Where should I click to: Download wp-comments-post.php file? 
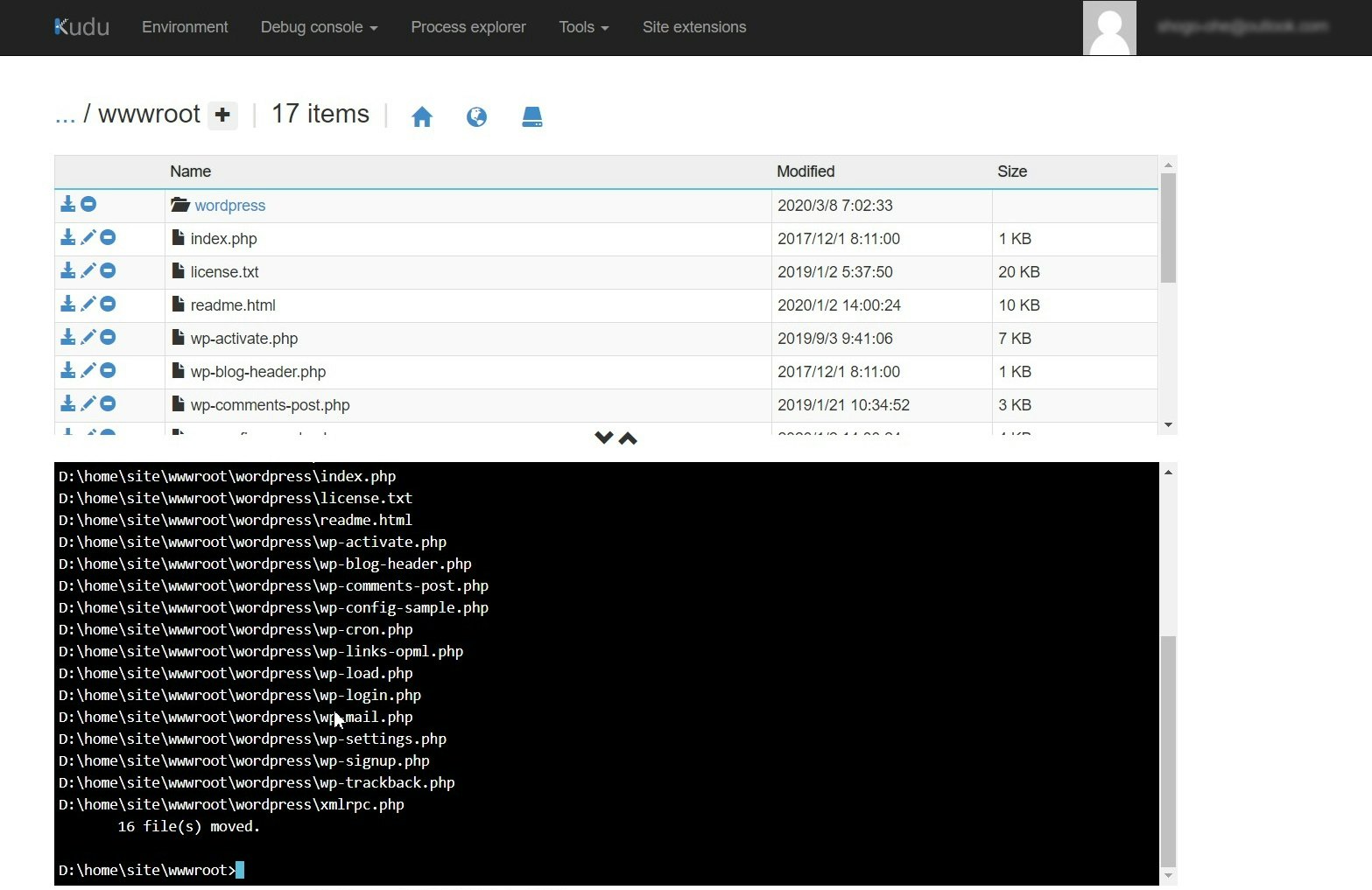click(67, 403)
